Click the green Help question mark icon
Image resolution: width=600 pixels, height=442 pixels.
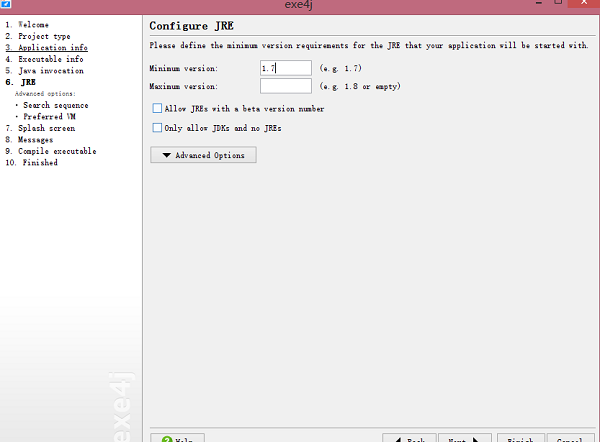[x=167, y=439]
